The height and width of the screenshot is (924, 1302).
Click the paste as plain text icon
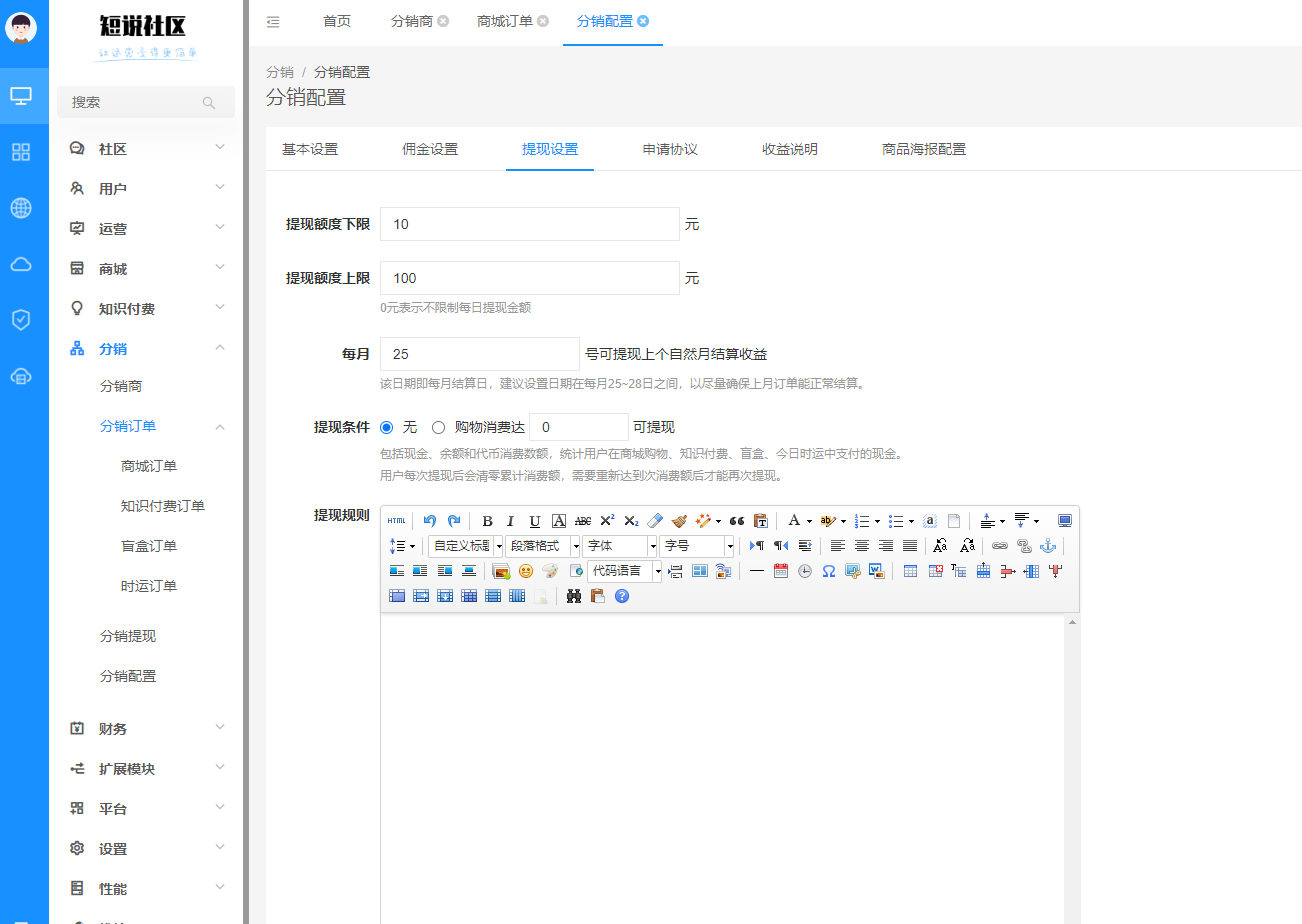tap(761, 521)
